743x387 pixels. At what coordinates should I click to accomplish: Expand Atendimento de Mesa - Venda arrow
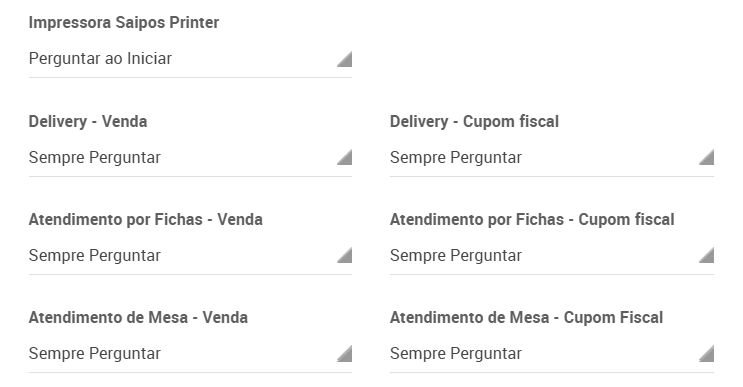pyautogui.click(x=344, y=353)
